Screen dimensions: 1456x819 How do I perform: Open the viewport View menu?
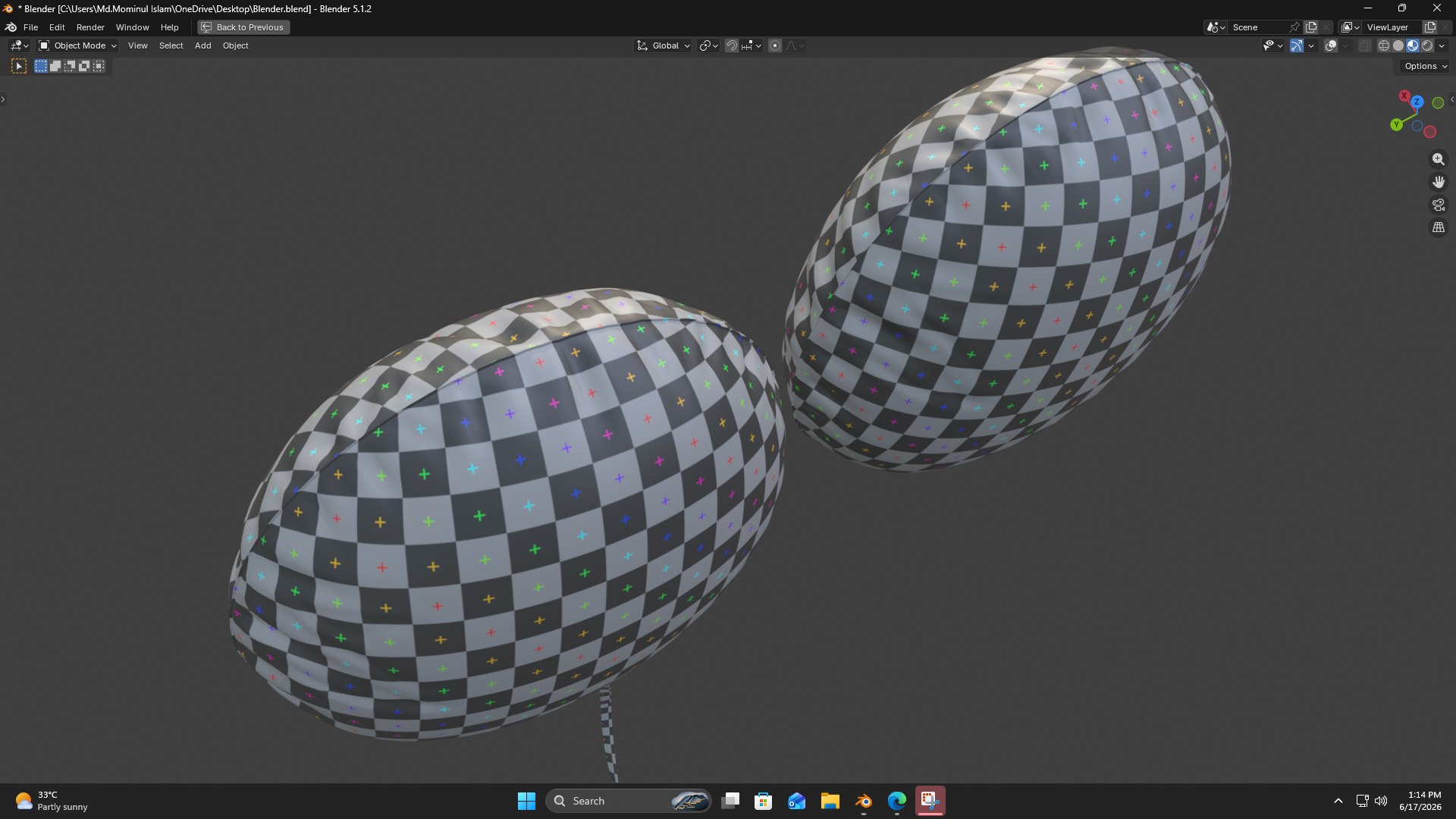pyautogui.click(x=137, y=45)
